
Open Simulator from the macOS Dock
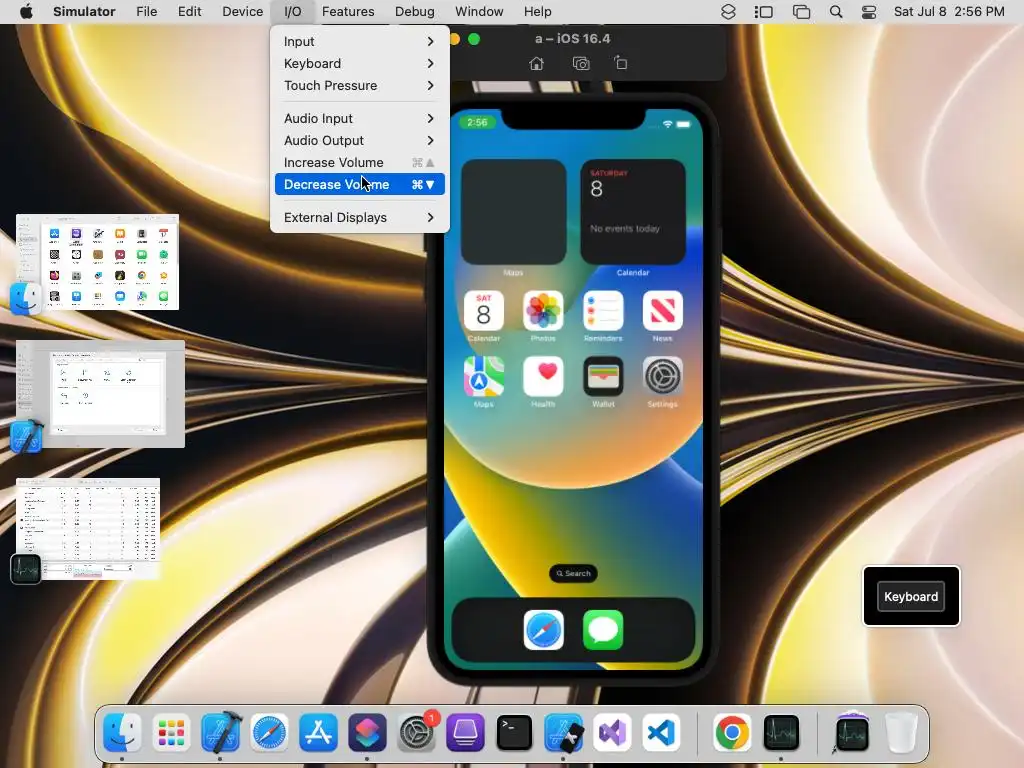pos(563,732)
